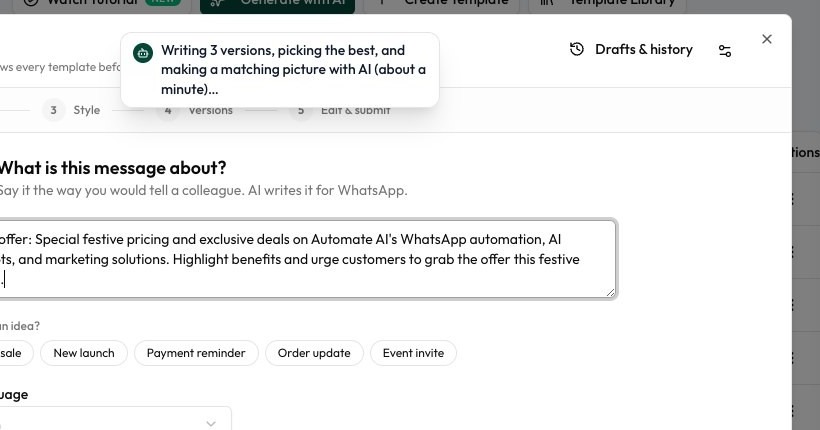The height and width of the screenshot is (430, 820).
Task: Open the second three-dot row menu at right edge
Action: (x=793, y=252)
